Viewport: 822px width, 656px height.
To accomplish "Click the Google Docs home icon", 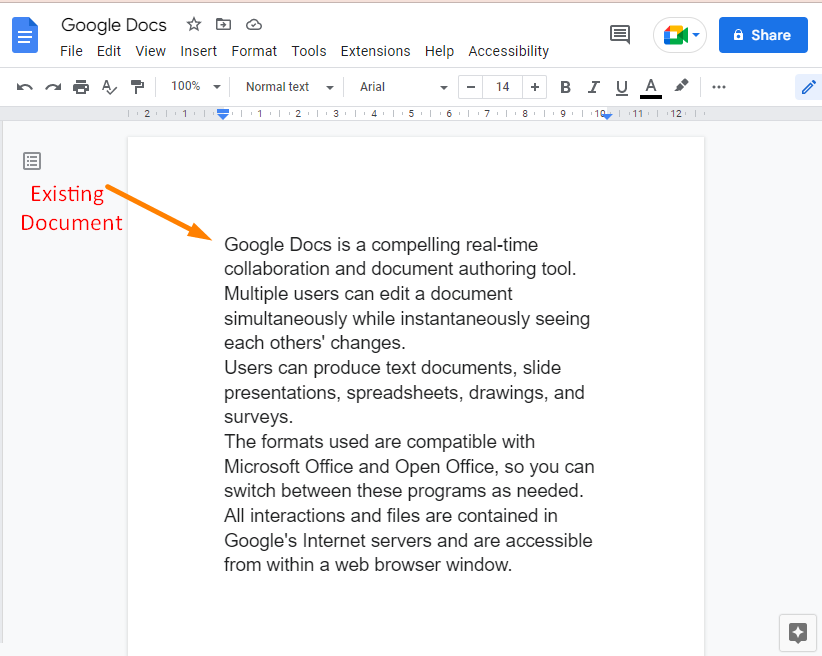I will click(x=25, y=35).
